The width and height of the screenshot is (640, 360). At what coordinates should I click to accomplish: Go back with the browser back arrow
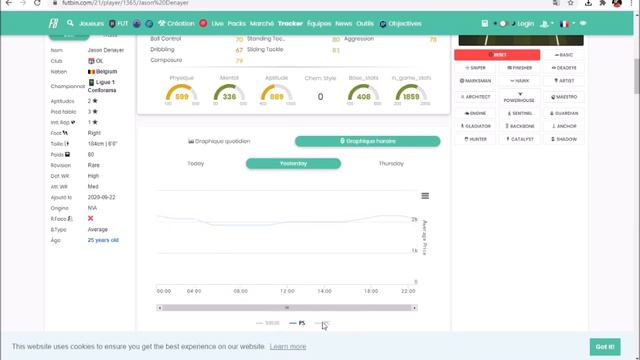click(x=9, y=3)
